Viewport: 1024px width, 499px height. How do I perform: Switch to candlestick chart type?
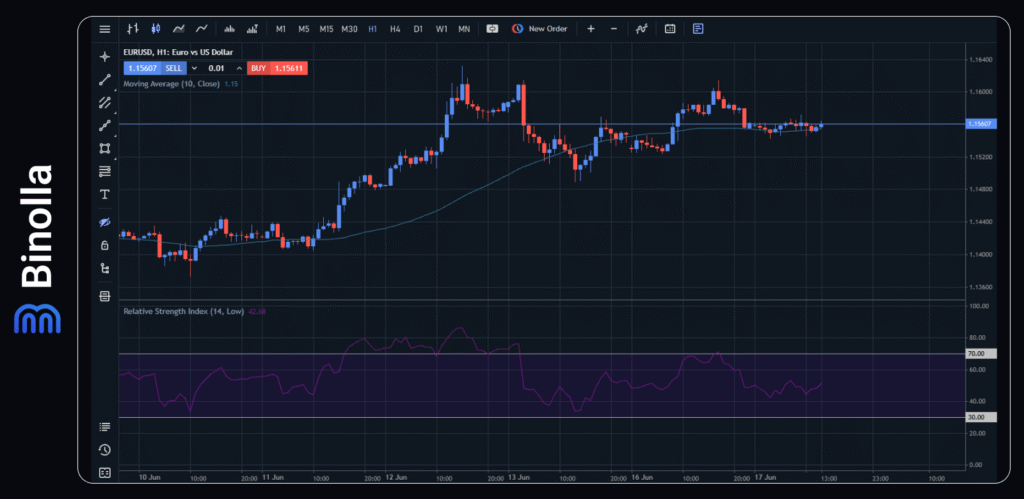pyautogui.click(x=155, y=29)
